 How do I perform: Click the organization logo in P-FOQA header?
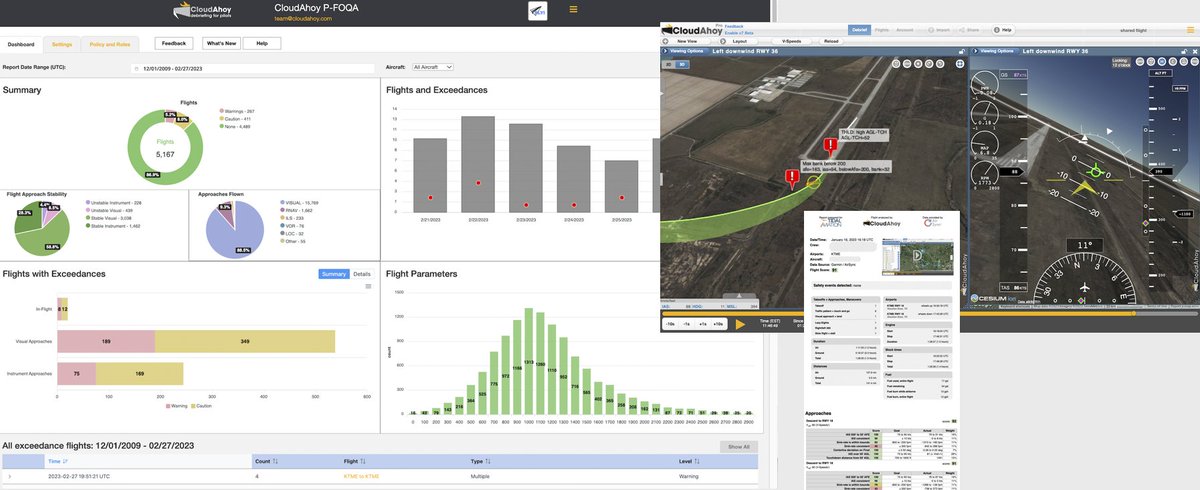coord(537,10)
